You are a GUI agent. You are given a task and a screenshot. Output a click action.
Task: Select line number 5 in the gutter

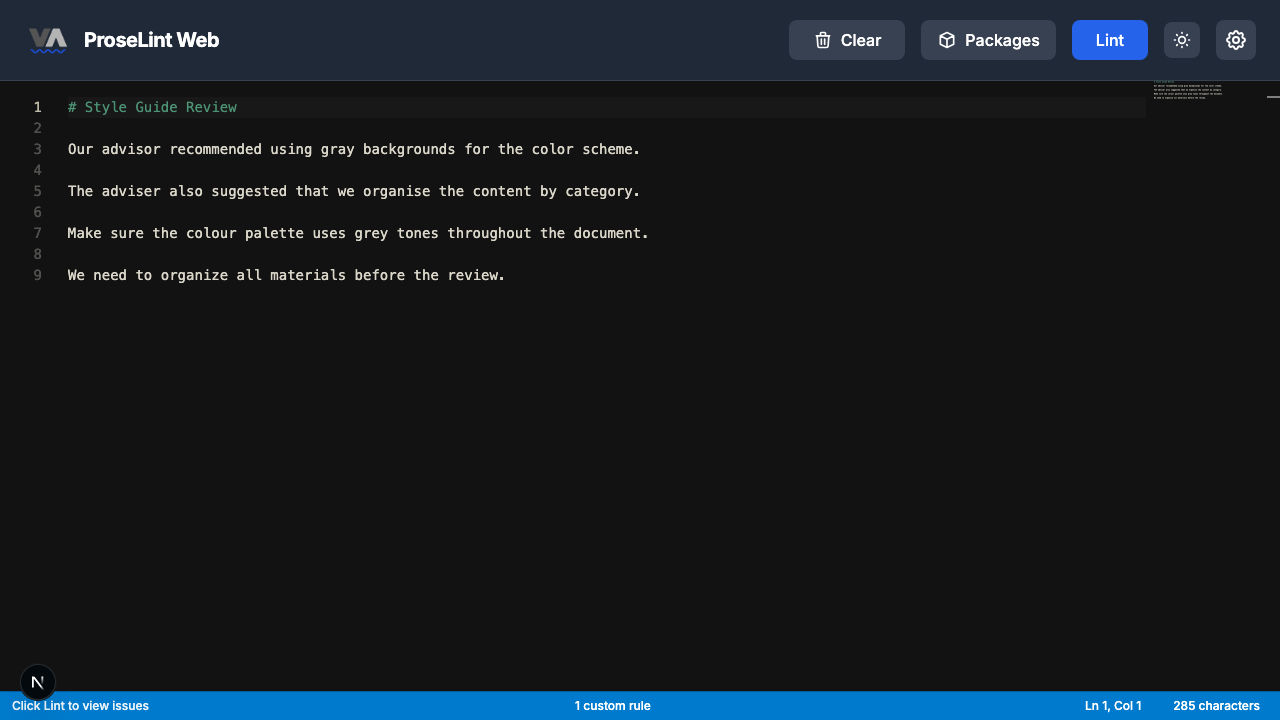click(37, 191)
